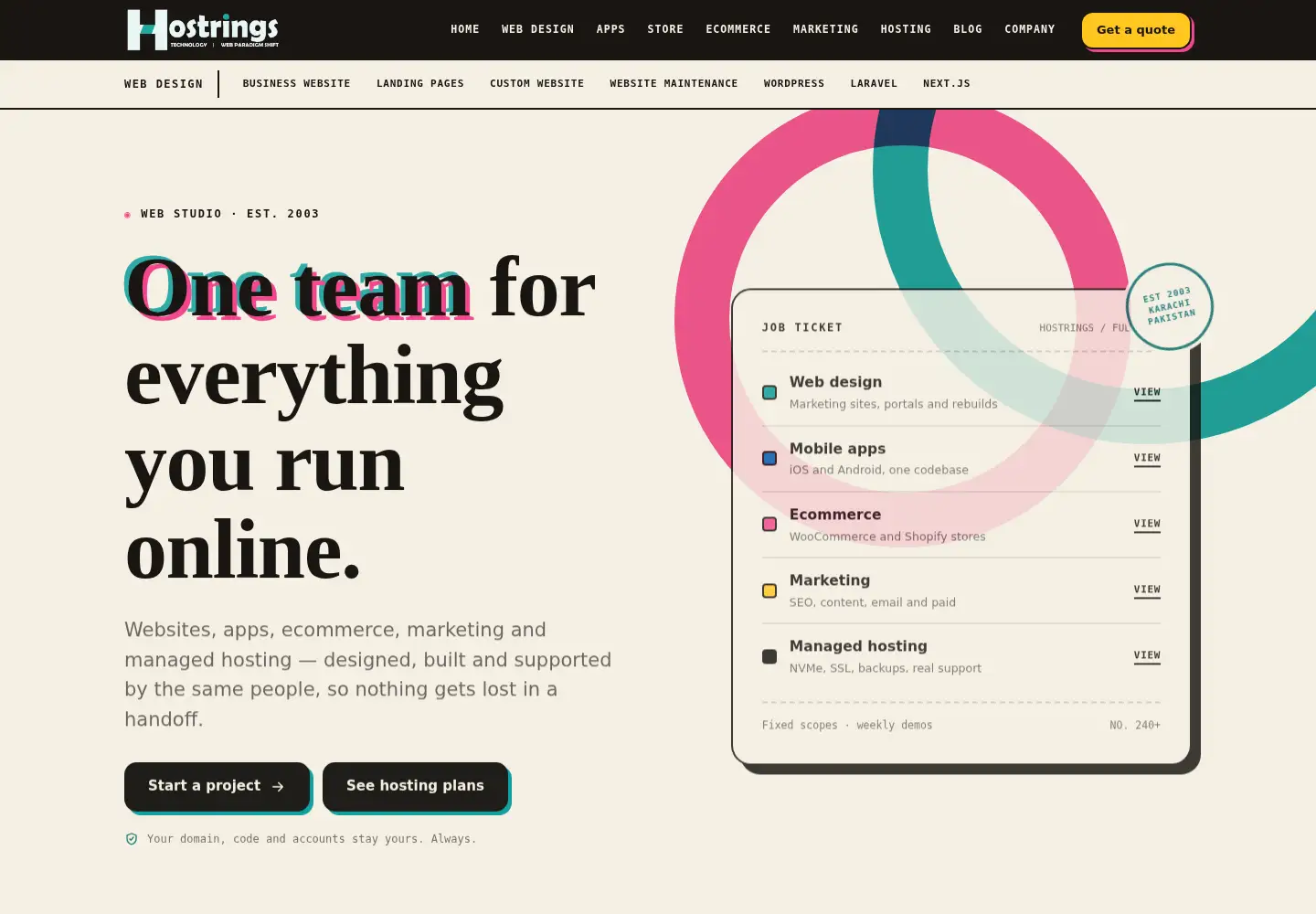Select Landing Pages in the sub-navigation
1316x914 pixels.
(x=420, y=83)
